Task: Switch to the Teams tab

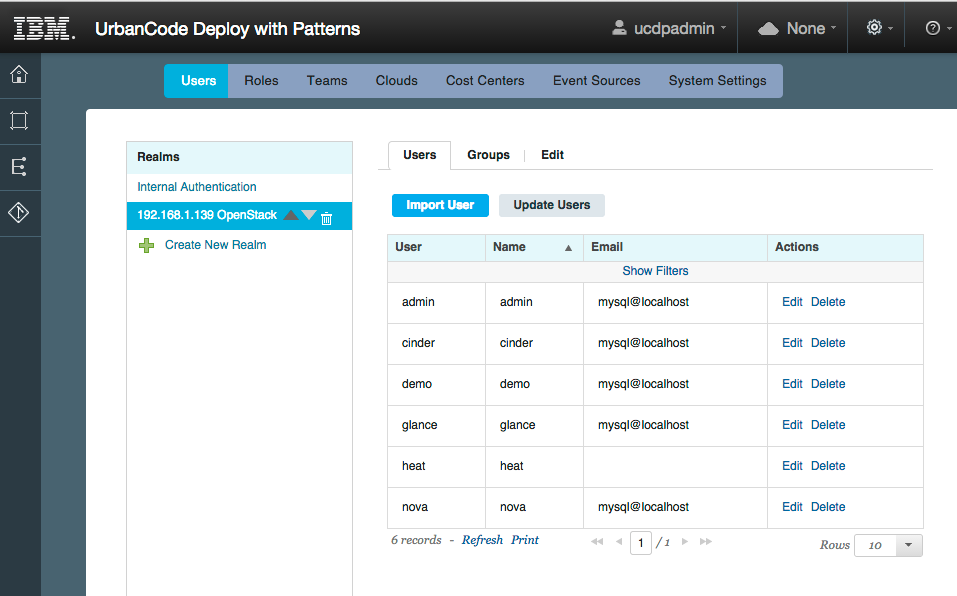Action: pos(327,81)
